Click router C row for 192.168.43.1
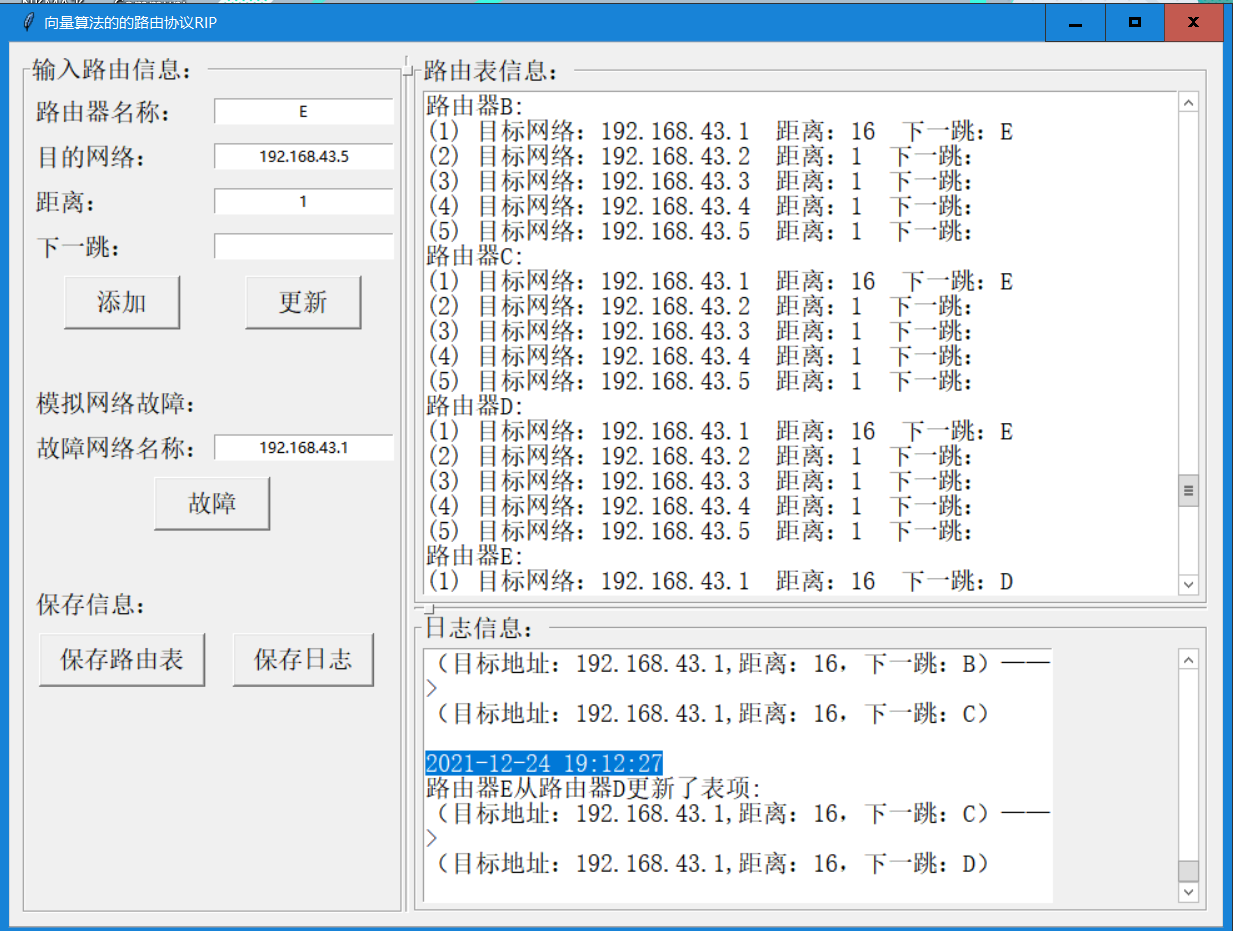1233x931 pixels. pyautogui.click(x=720, y=281)
